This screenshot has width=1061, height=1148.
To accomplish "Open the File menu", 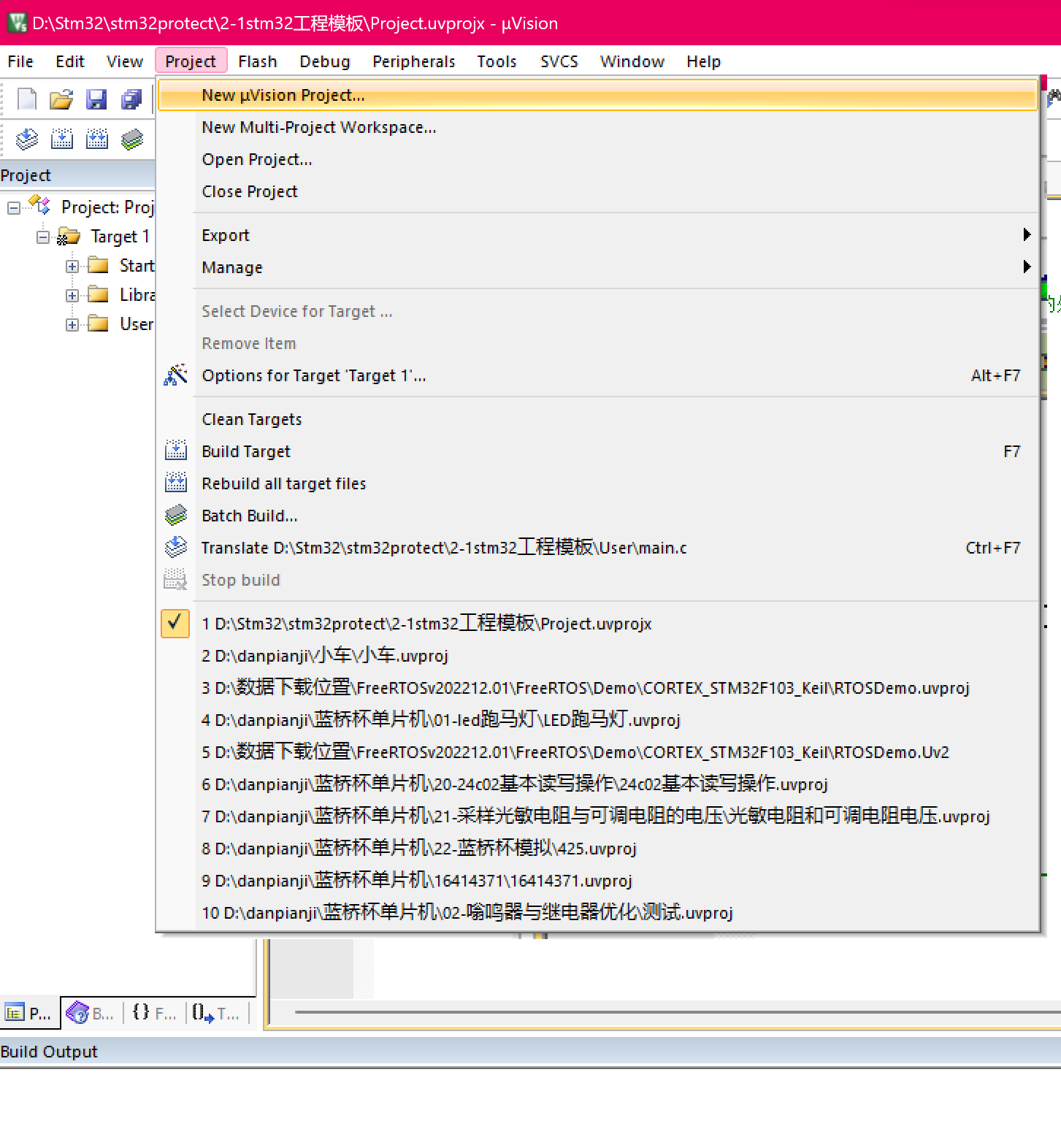I will click(x=20, y=61).
